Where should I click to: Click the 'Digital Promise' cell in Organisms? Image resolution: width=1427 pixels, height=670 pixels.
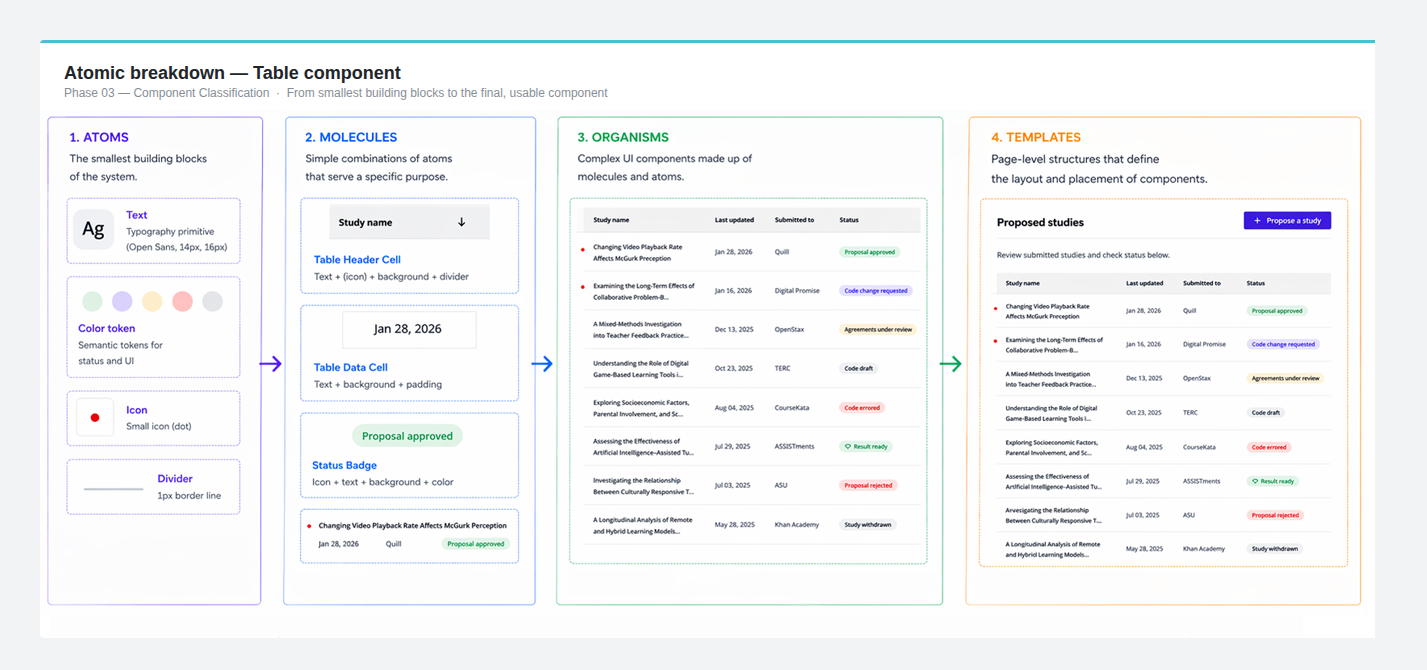click(797, 291)
